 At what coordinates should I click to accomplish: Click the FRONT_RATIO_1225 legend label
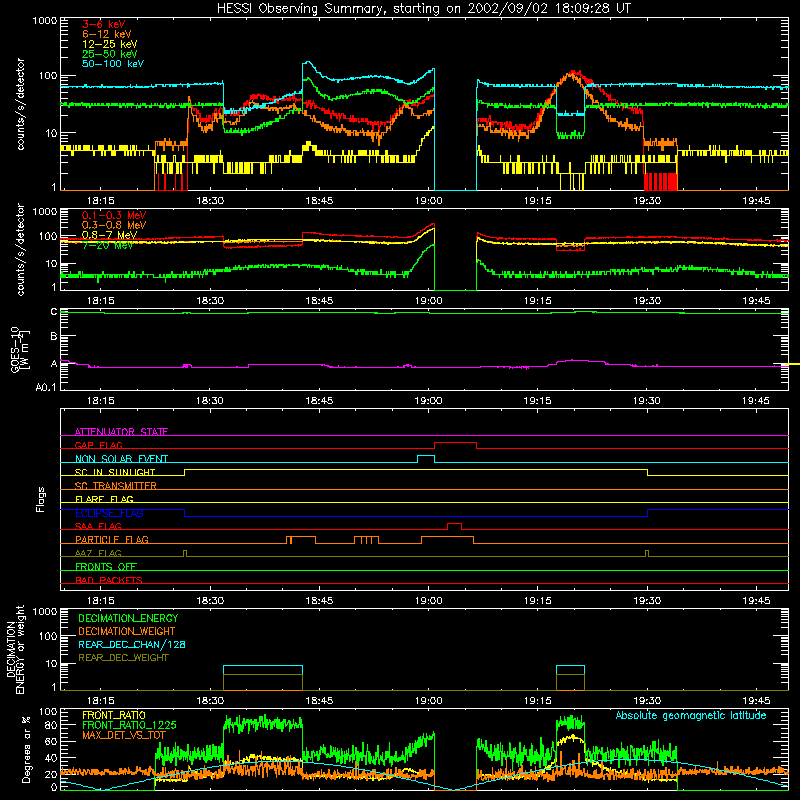[129, 725]
